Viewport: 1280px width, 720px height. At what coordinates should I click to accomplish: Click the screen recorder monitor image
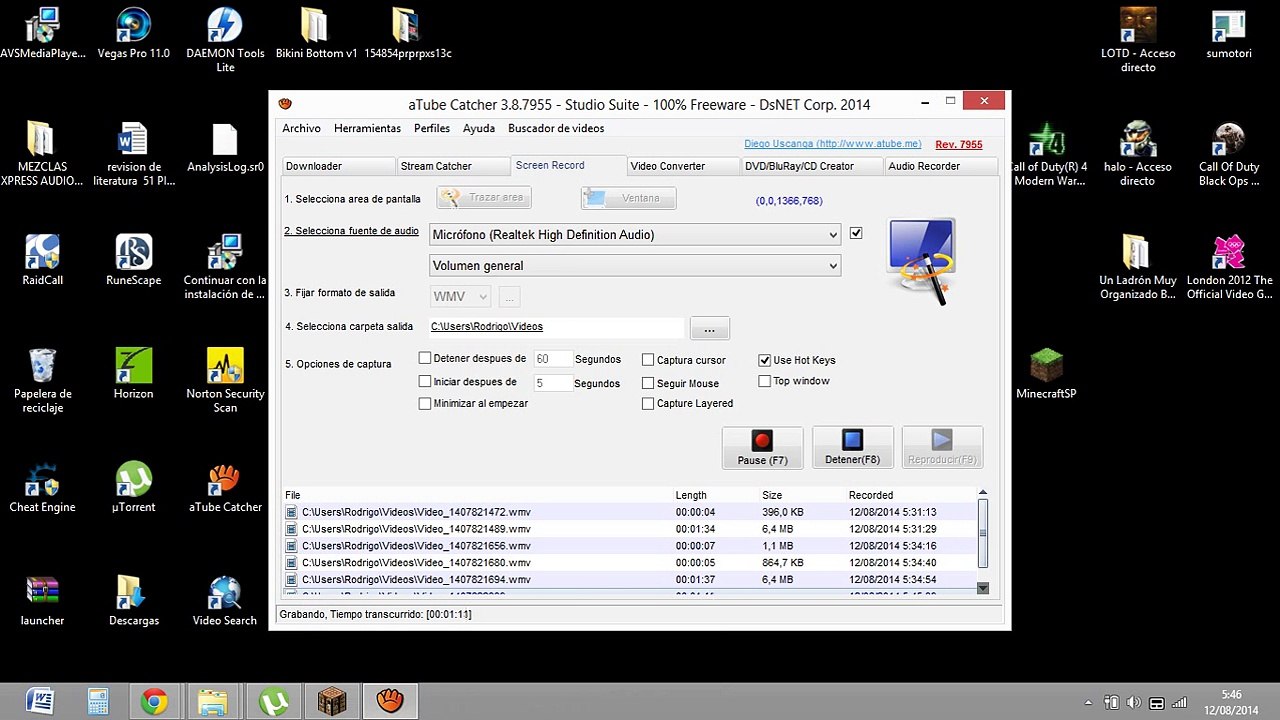(x=921, y=261)
